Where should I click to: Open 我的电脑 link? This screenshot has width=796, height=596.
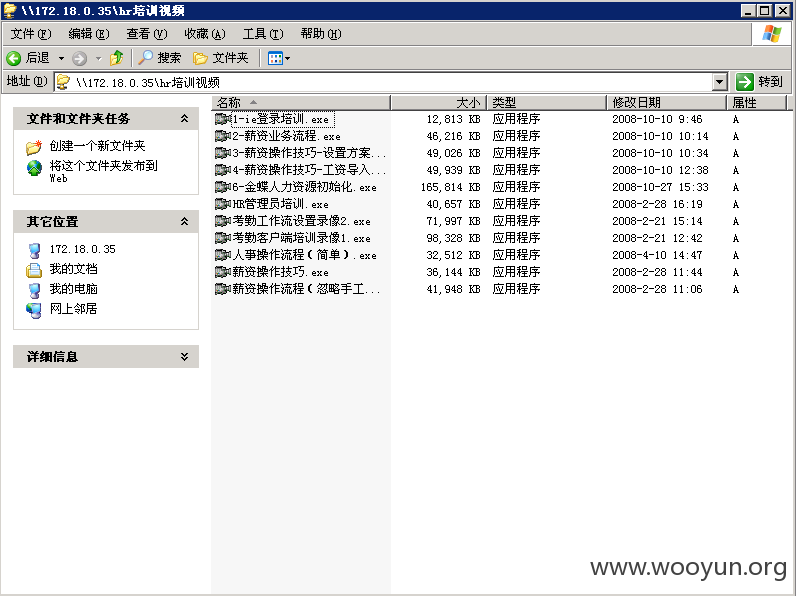74,289
